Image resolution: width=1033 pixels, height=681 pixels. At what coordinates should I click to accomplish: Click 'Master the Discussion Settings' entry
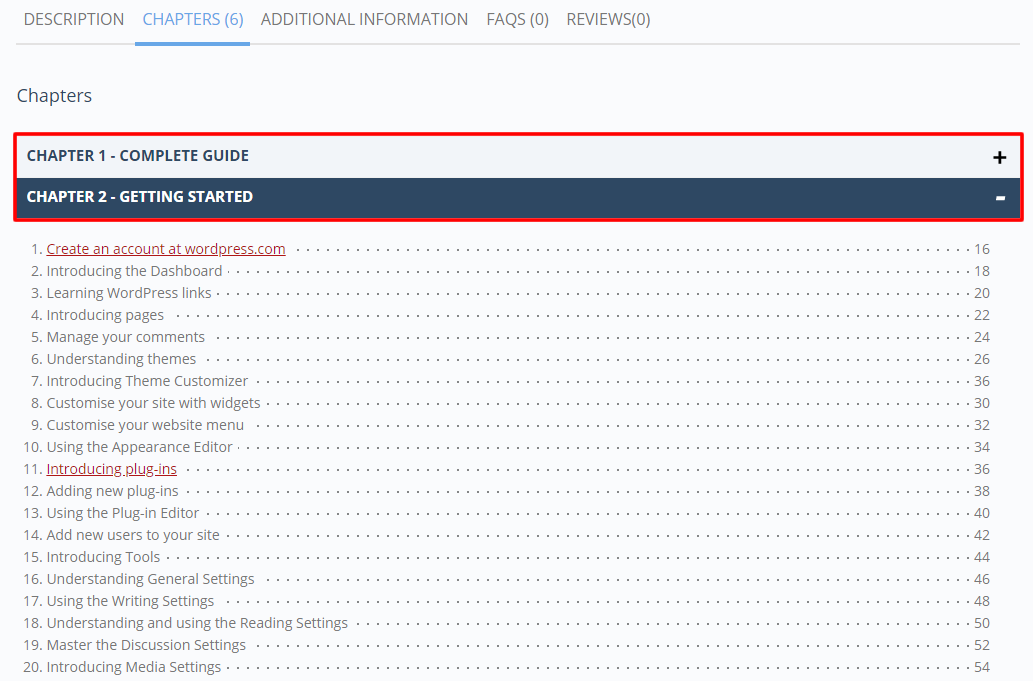point(146,645)
